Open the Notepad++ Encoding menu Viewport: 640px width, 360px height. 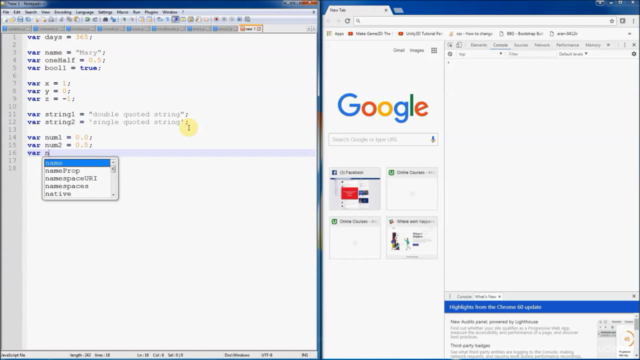point(63,12)
